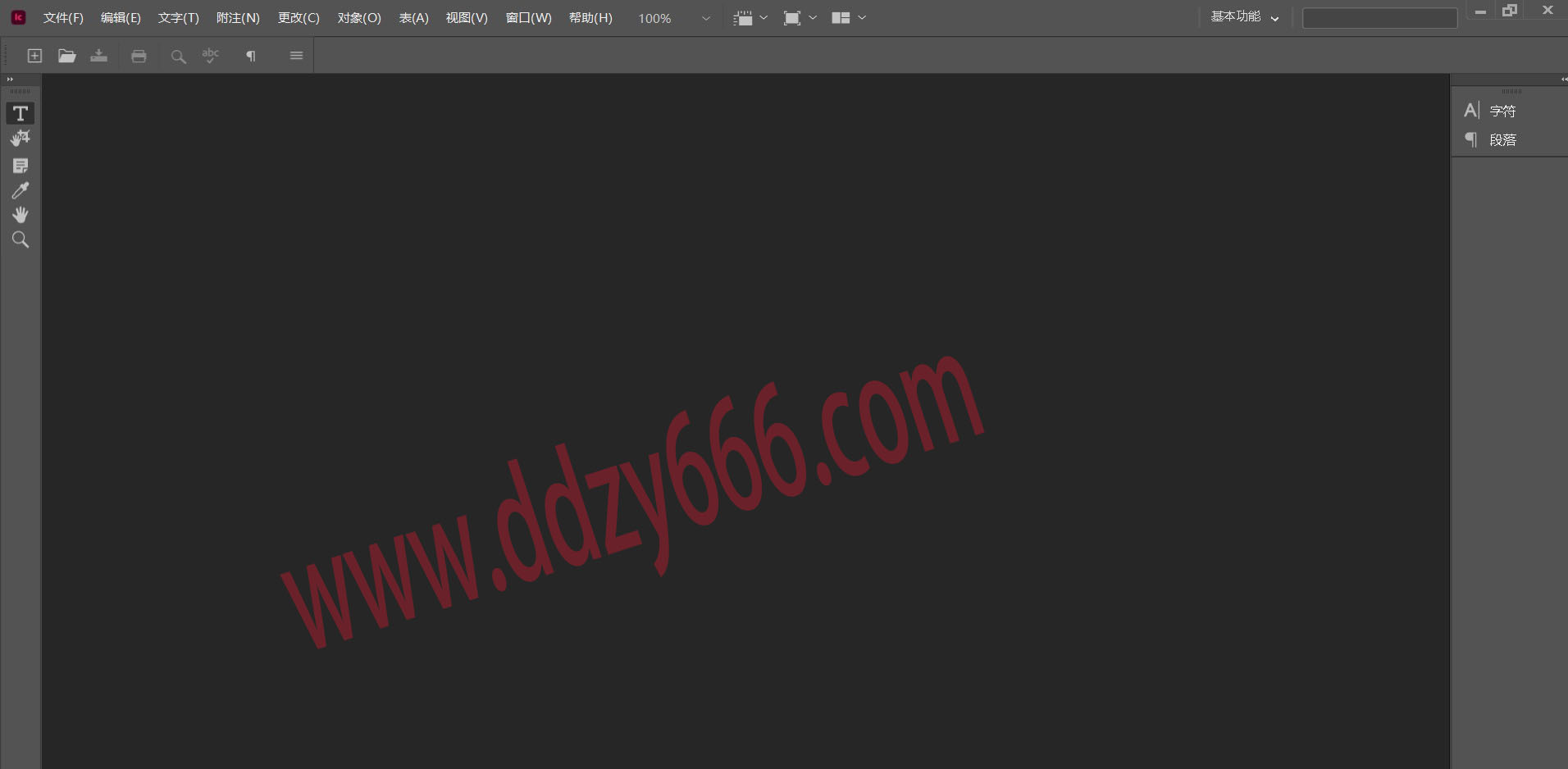Click the New document icon
The width and height of the screenshot is (1568, 769).
tap(34, 56)
